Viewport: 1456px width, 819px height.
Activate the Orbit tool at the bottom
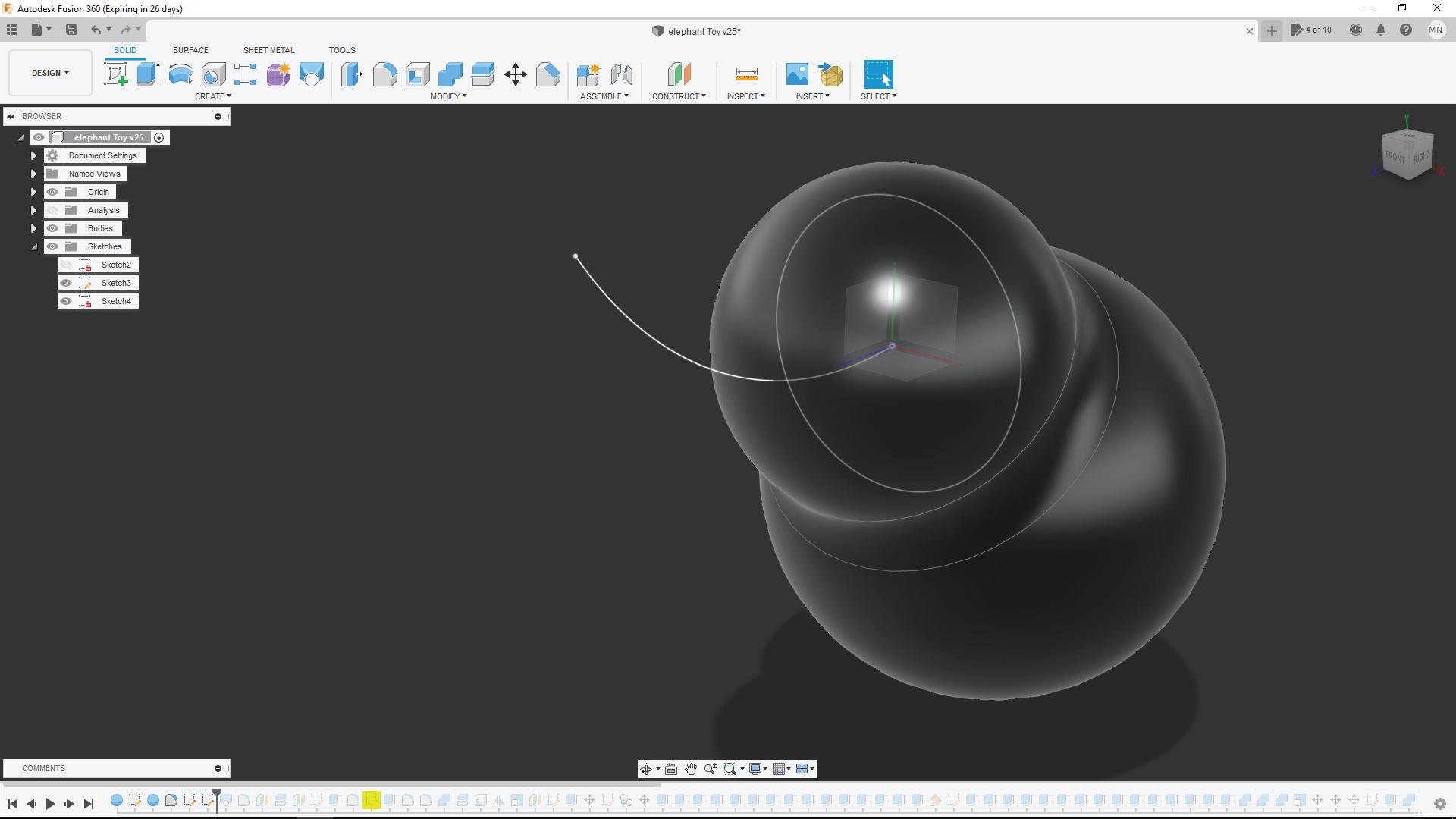coord(646,769)
